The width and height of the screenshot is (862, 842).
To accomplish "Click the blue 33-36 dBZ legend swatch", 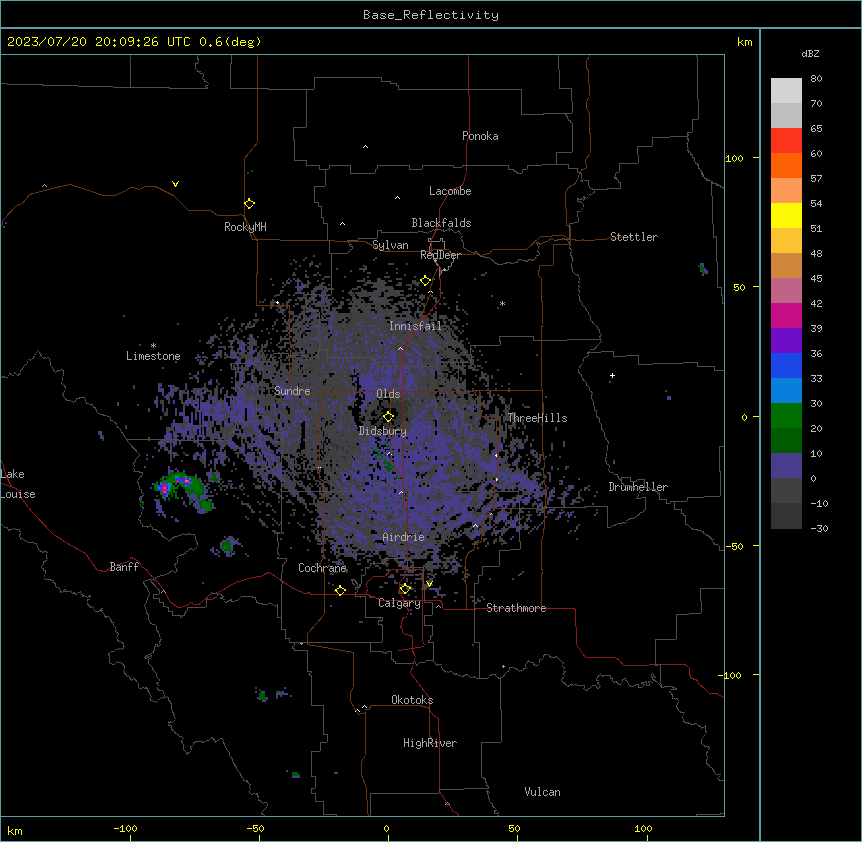I will coord(786,365).
